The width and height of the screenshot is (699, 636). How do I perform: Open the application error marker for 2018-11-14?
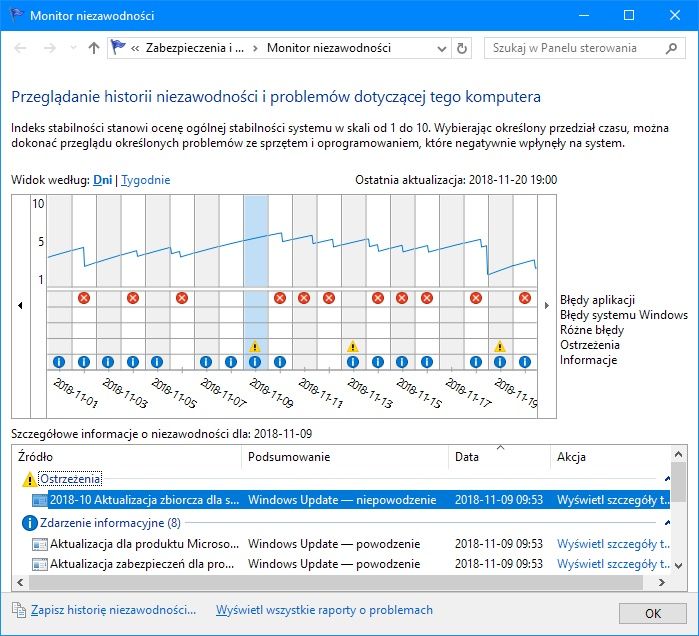pos(378,298)
